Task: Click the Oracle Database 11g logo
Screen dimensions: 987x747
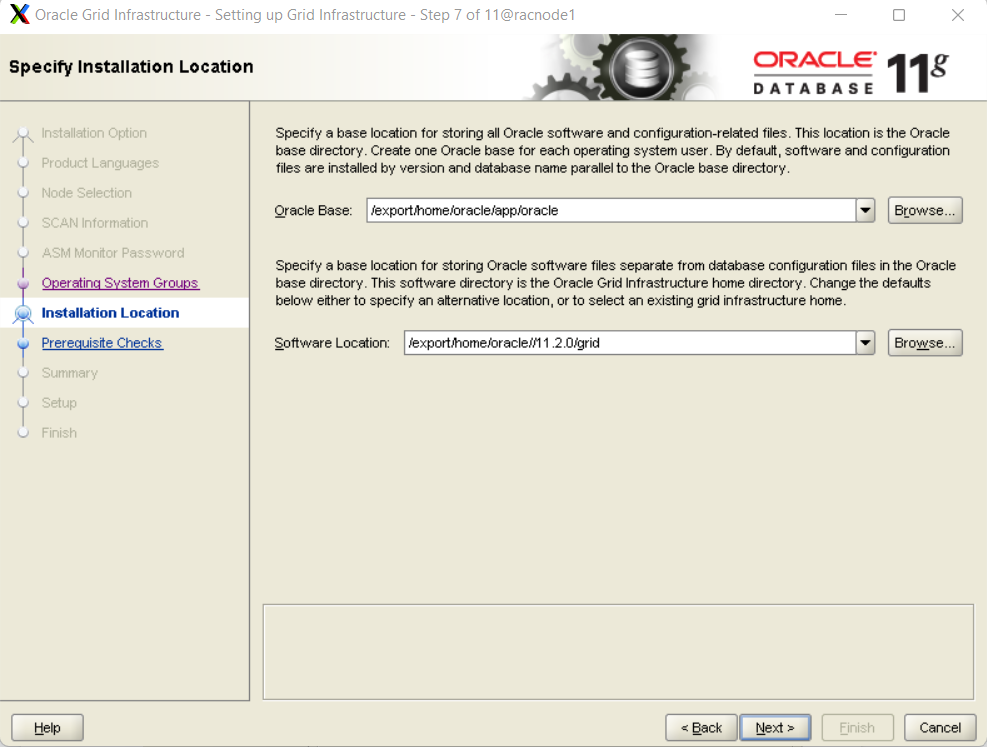Action: [x=850, y=72]
